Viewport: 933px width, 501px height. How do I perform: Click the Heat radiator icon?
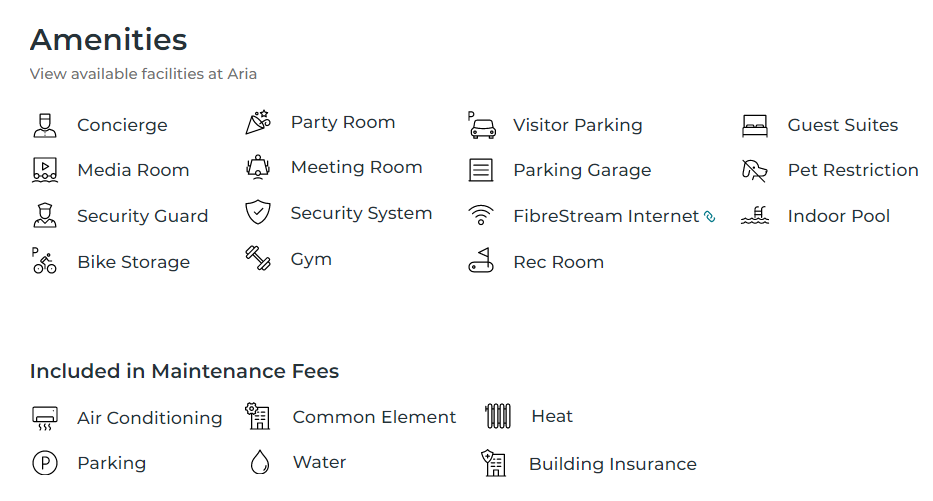coord(498,416)
